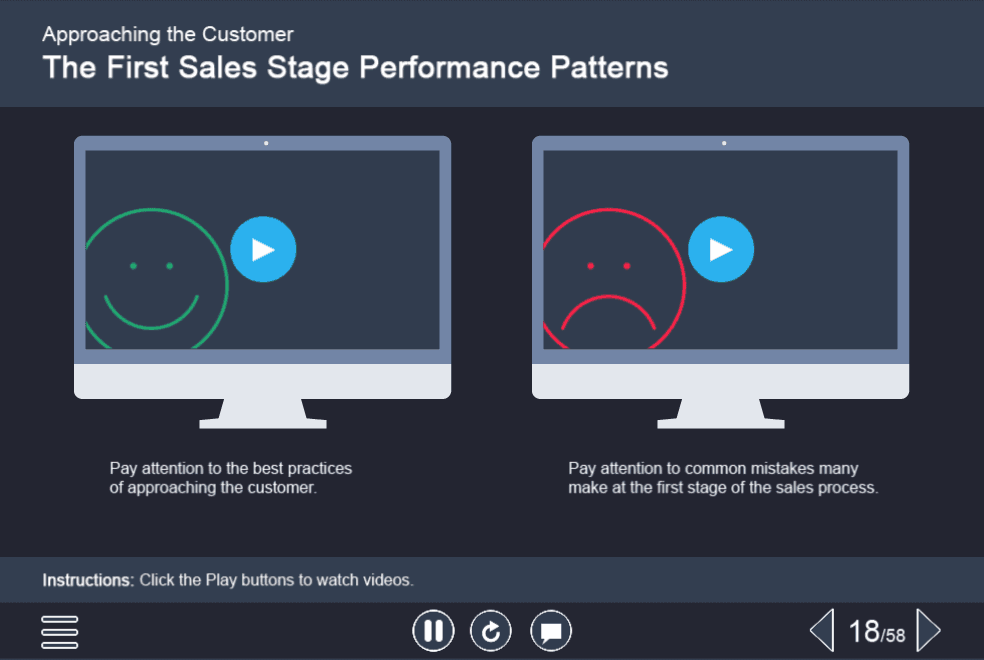Click the common mistakes caption text
984x660 pixels.
point(722,478)
